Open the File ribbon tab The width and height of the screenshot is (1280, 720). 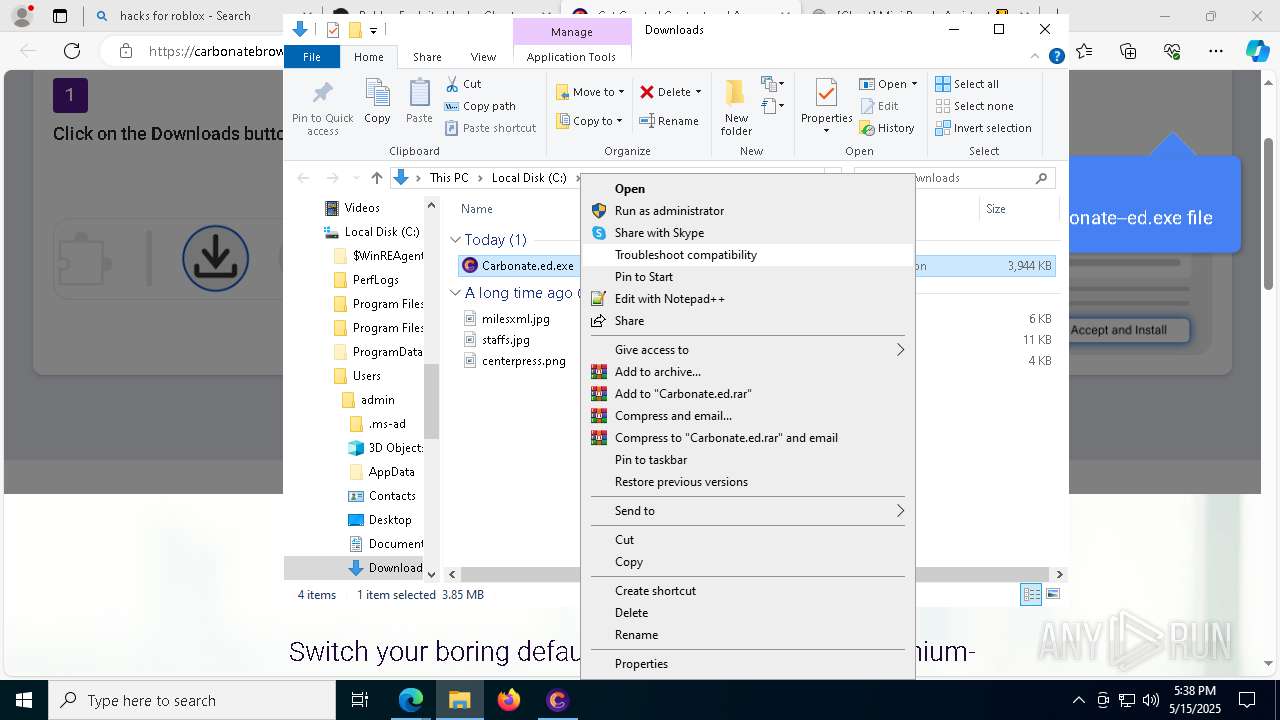[x=312, y=57]
